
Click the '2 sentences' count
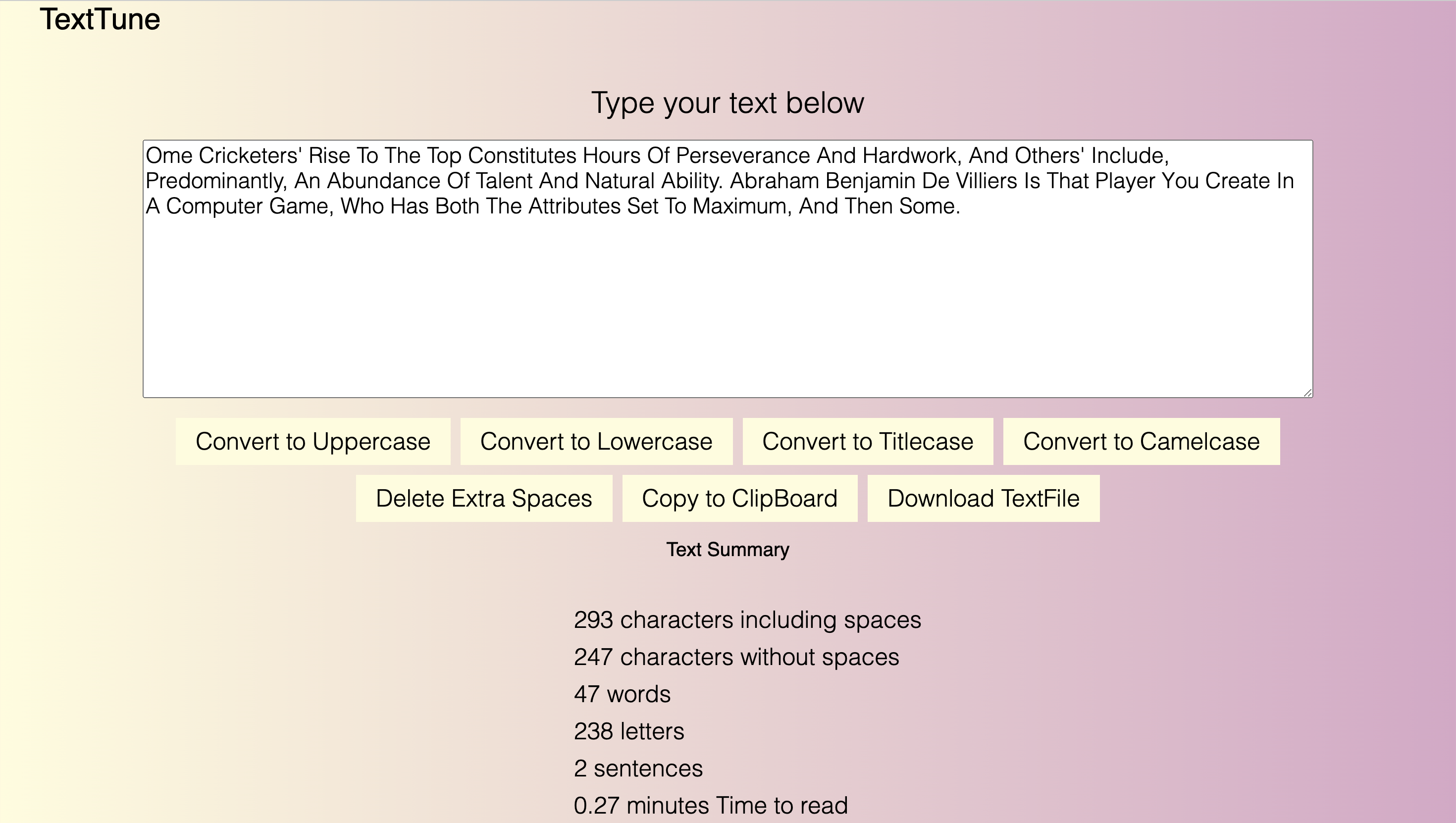coord(638,769)
